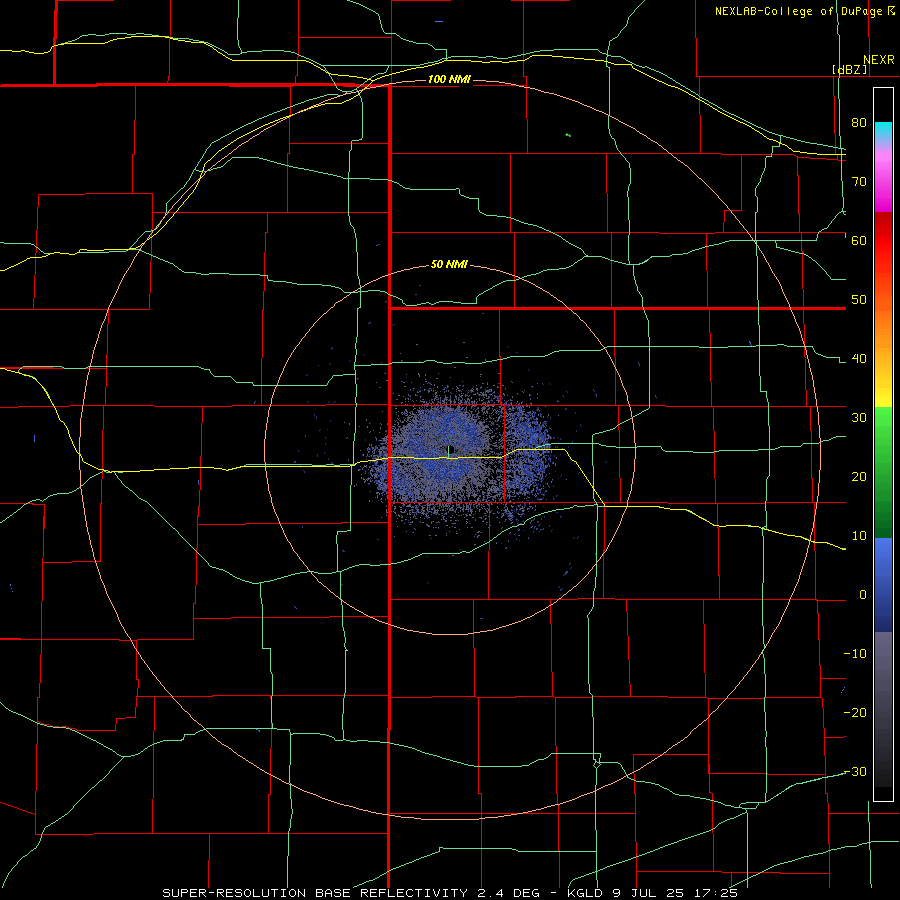Click the 70 dBZ value on the legend
Viewport: 900px width, 900px height.
coord(859,181)
